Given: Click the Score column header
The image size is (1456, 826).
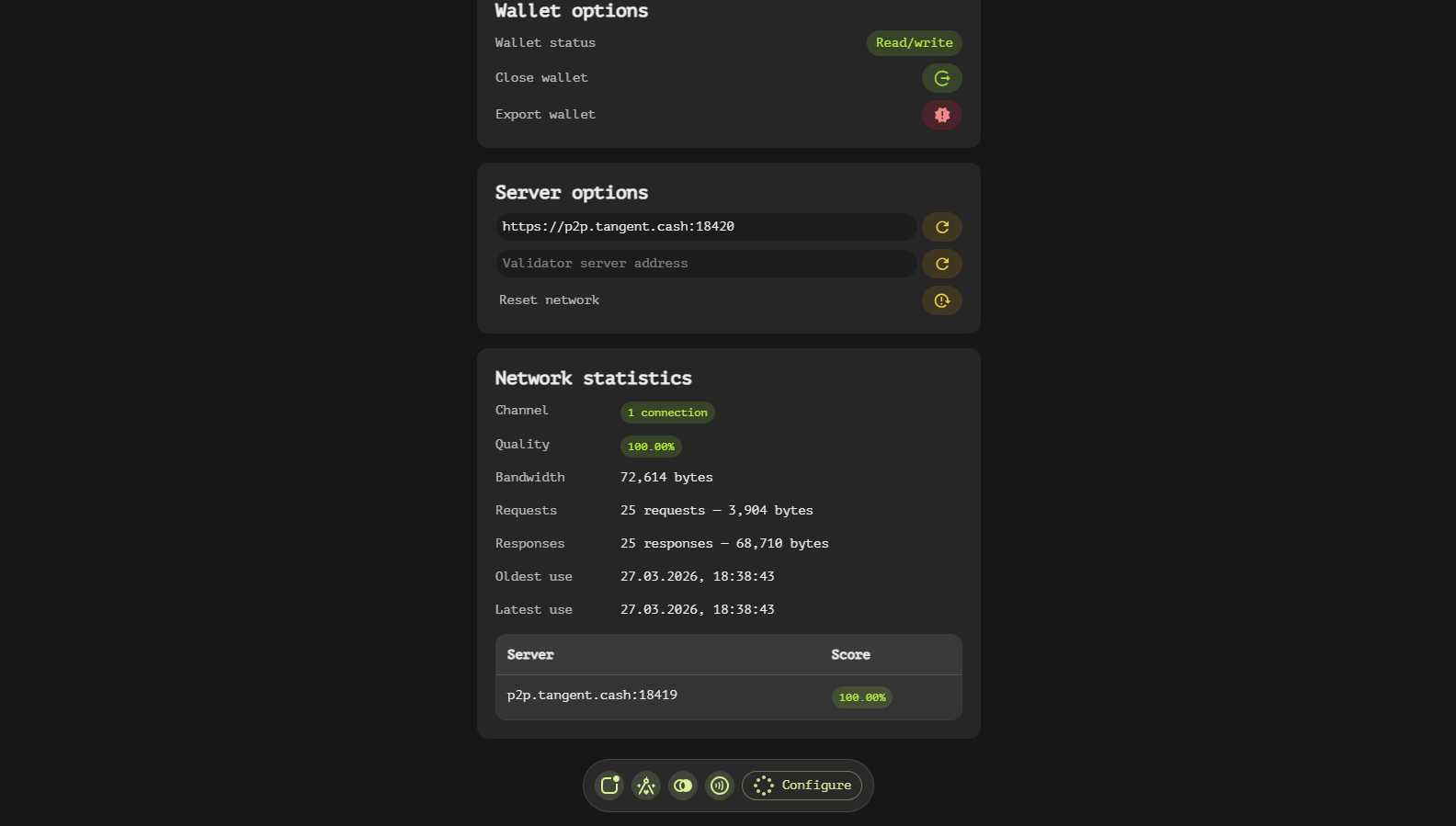Looking at the screenshot, I should 850,655.
